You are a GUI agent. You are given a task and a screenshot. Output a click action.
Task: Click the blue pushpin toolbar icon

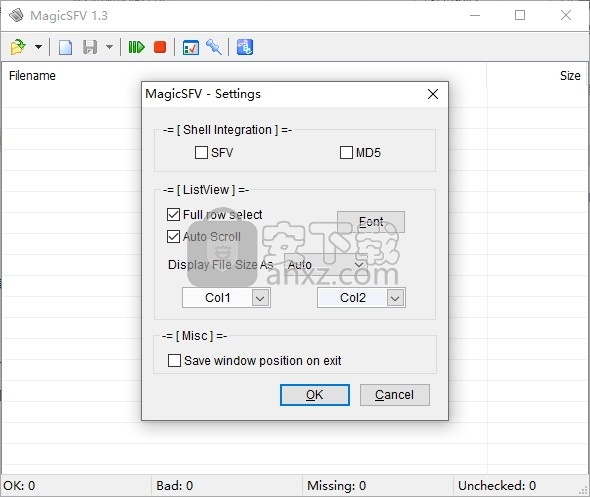214,47
